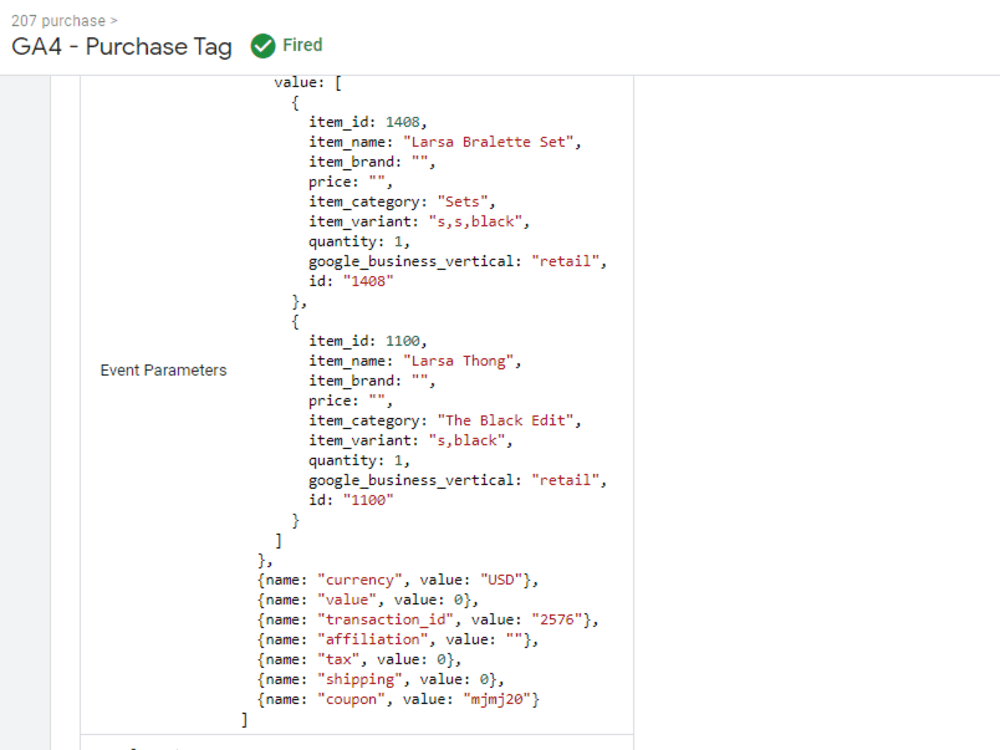Click the "value" parameter with value 0
This screenshot has height=750, width=1000.
368,599
